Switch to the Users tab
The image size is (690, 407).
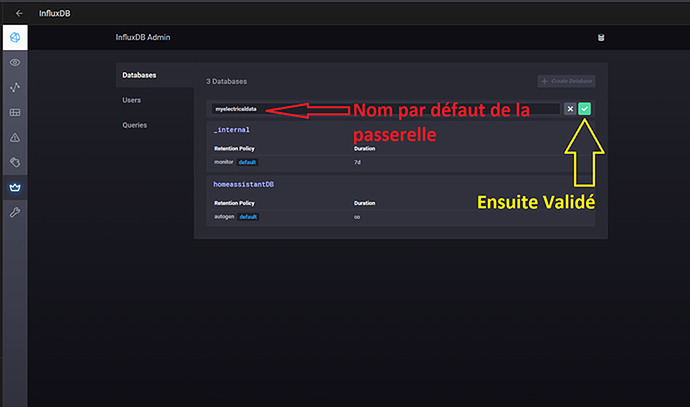(132, 100)
